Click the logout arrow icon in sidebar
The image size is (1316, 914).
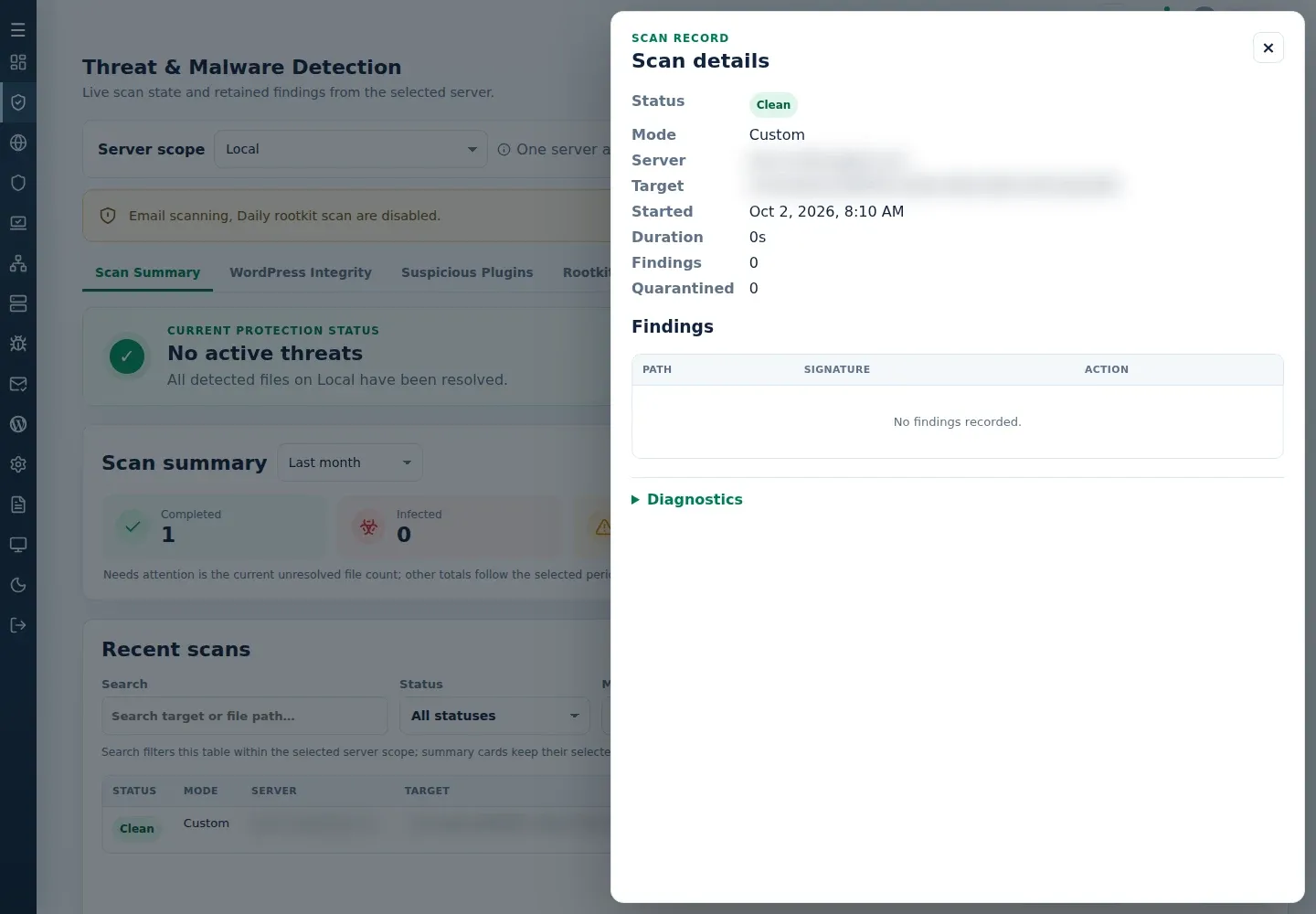click(18, 625)
